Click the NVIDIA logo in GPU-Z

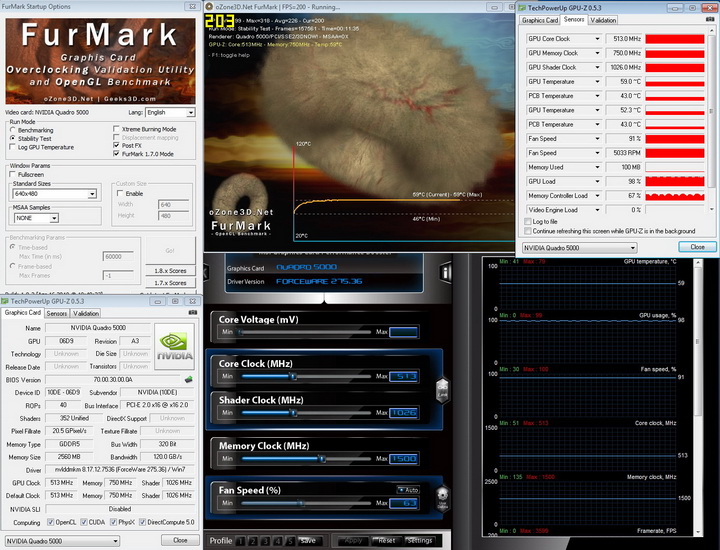(174, 347)
